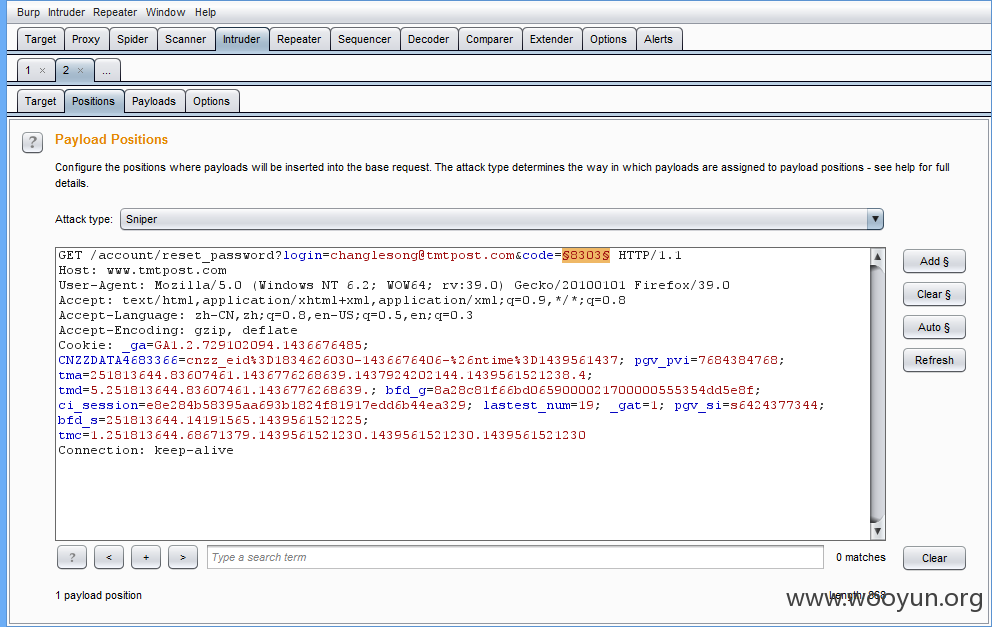Open the Window menu
The height and width of the screenshot is (627, 992).
tap(166, 12)
